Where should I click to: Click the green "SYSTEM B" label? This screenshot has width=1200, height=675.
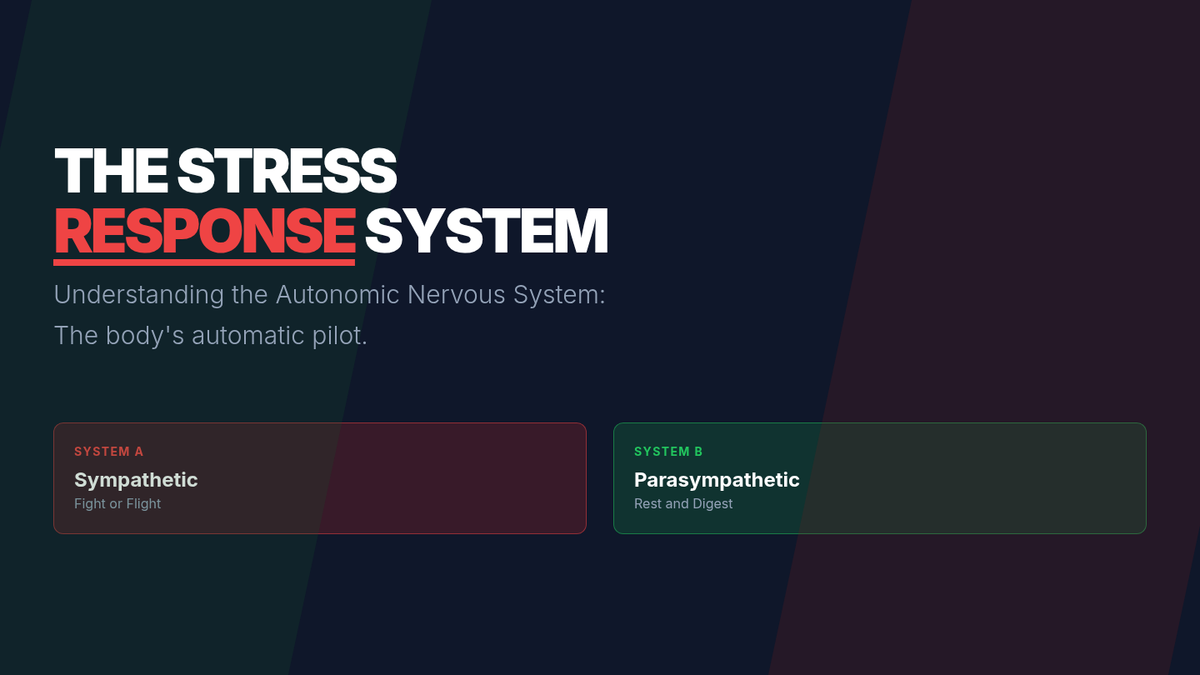click(x=669, y=452)
